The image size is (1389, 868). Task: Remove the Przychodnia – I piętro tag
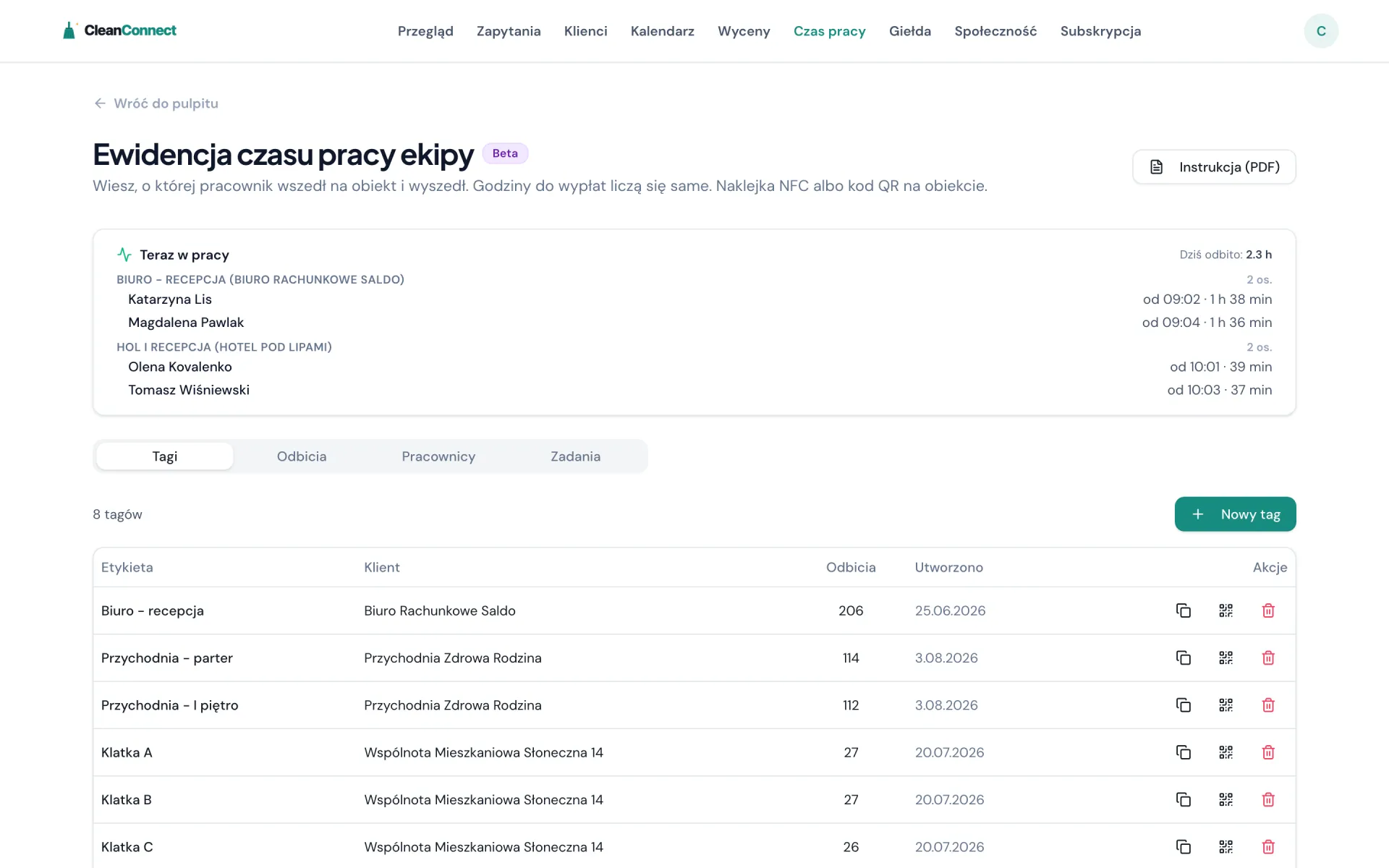click(1268, 705)
